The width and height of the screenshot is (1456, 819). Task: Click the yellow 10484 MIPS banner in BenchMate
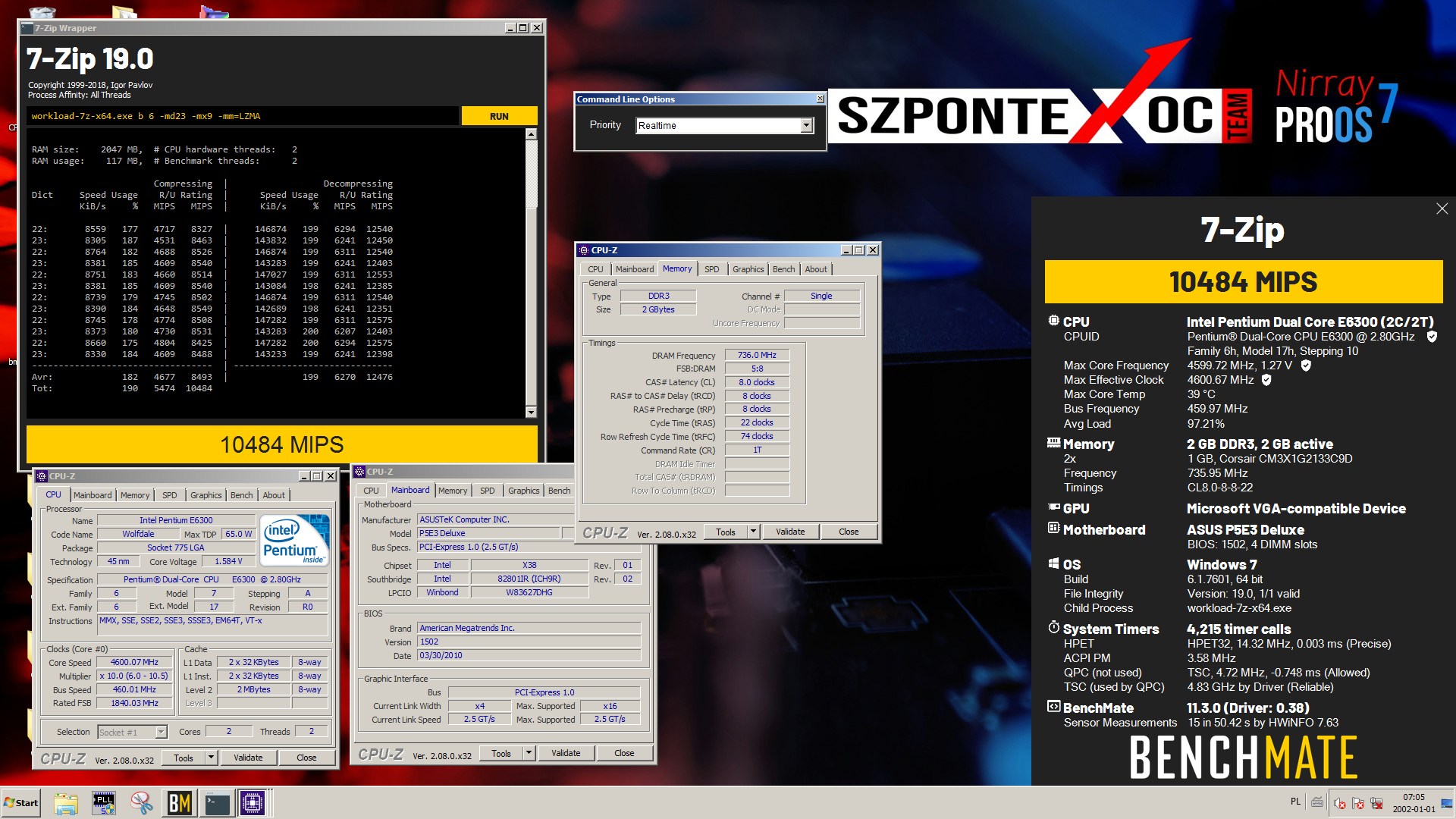[x=1243, y=282]
